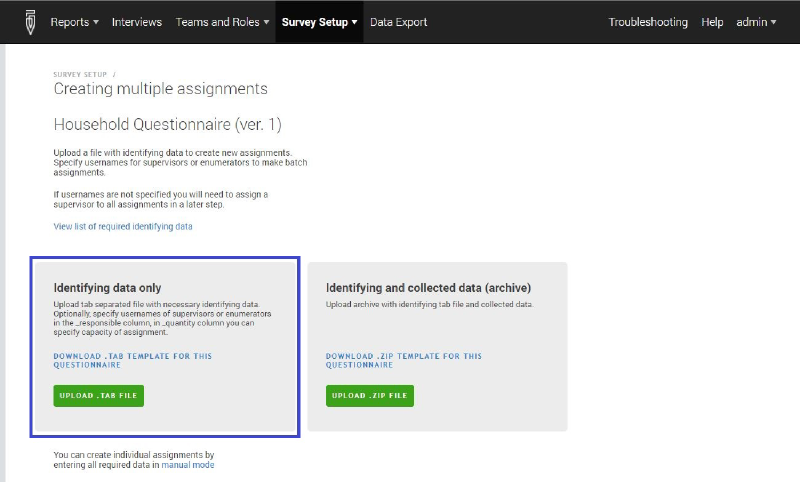Click the Household Questionnaire (ver. 1) heading
The height and width of the screenshot is (482, 800).
[167, 125]
